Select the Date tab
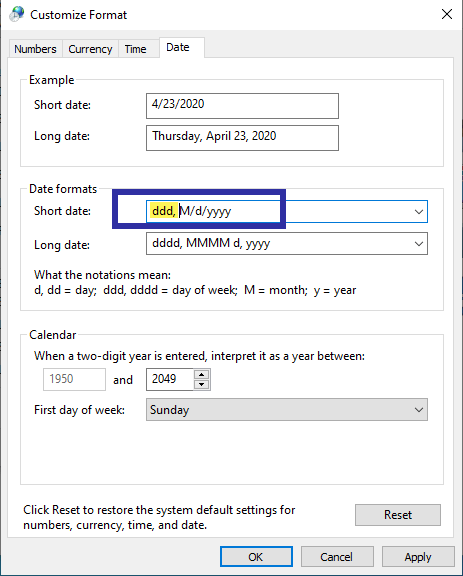The image size is (463, 576). 182,47
